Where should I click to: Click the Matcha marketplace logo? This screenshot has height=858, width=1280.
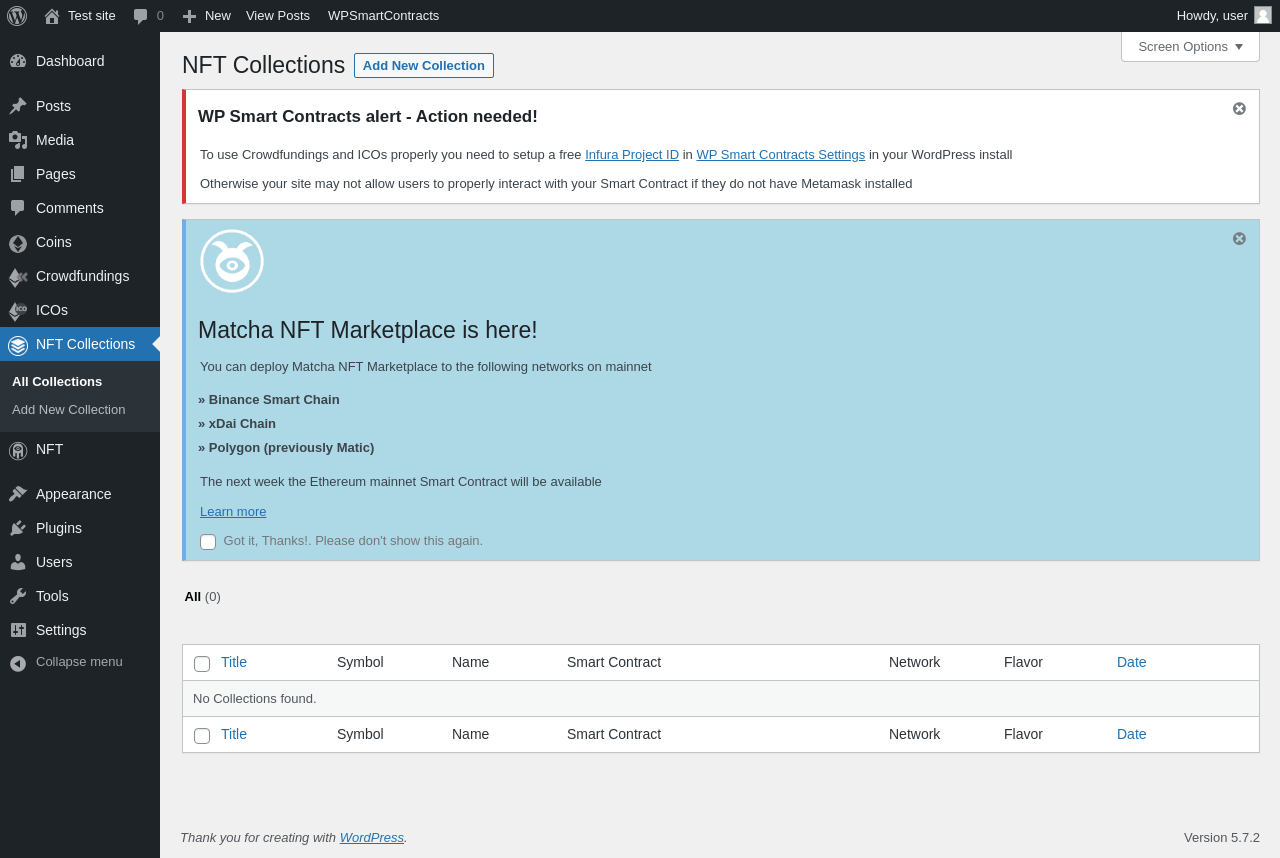(x=232, y=261)
